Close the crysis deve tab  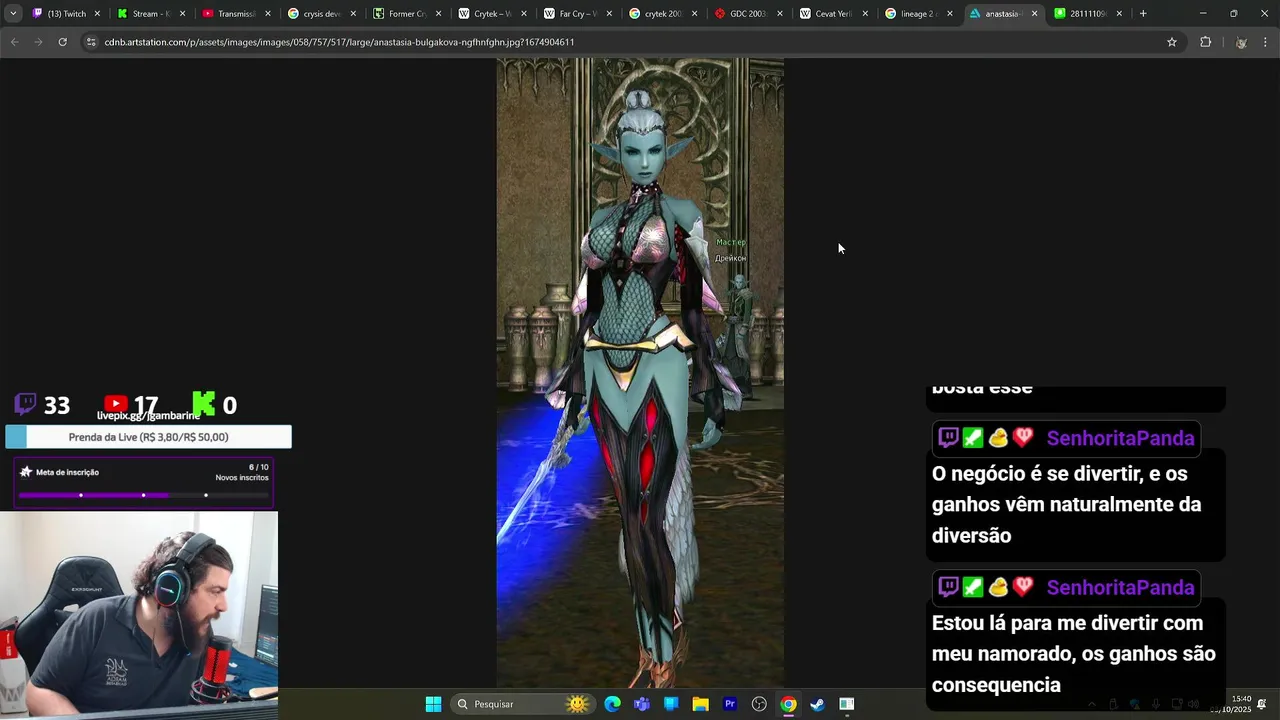point(353,14)
